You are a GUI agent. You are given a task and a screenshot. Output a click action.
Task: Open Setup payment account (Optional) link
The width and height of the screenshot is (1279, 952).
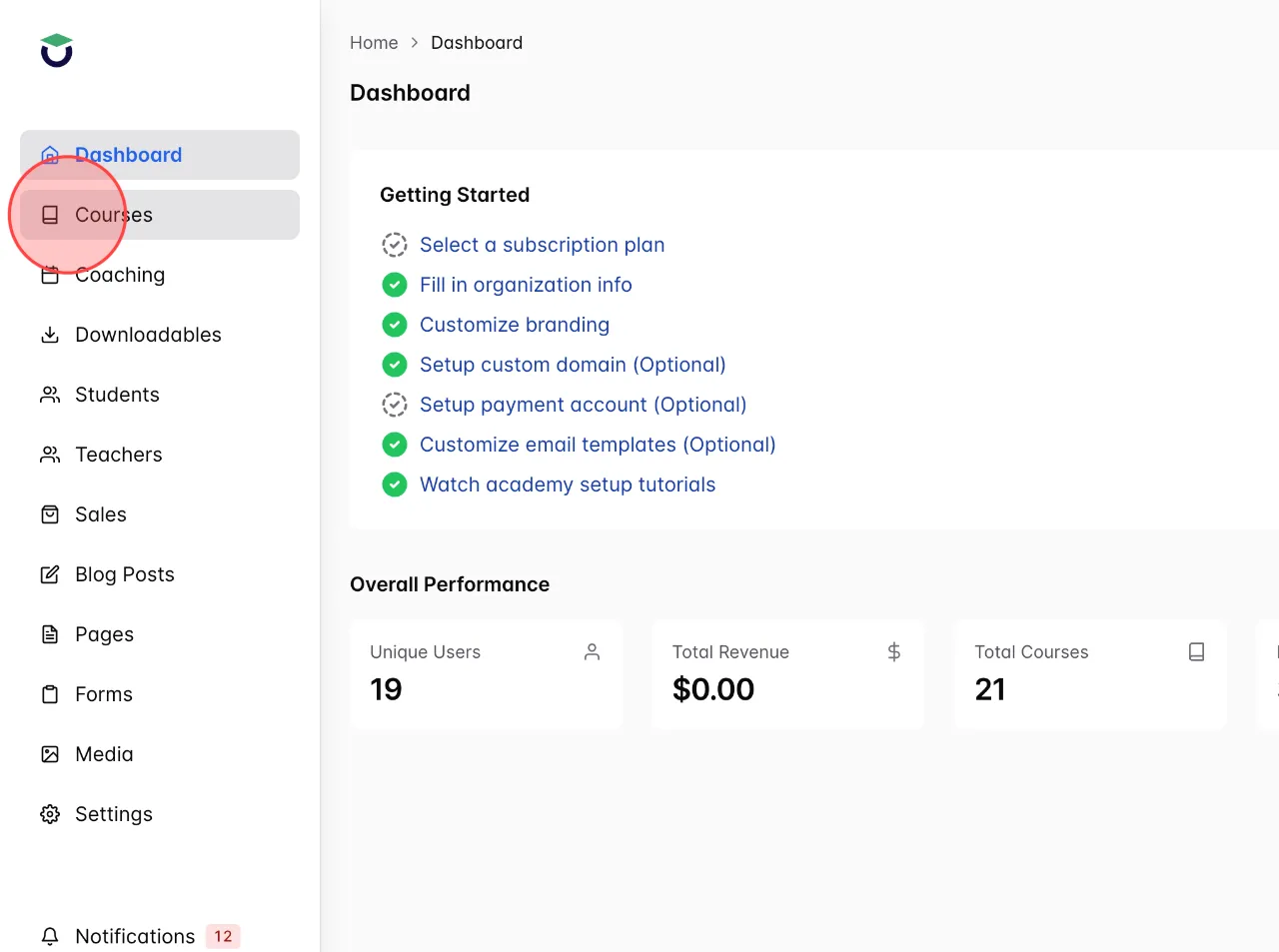tap(584, 405)
